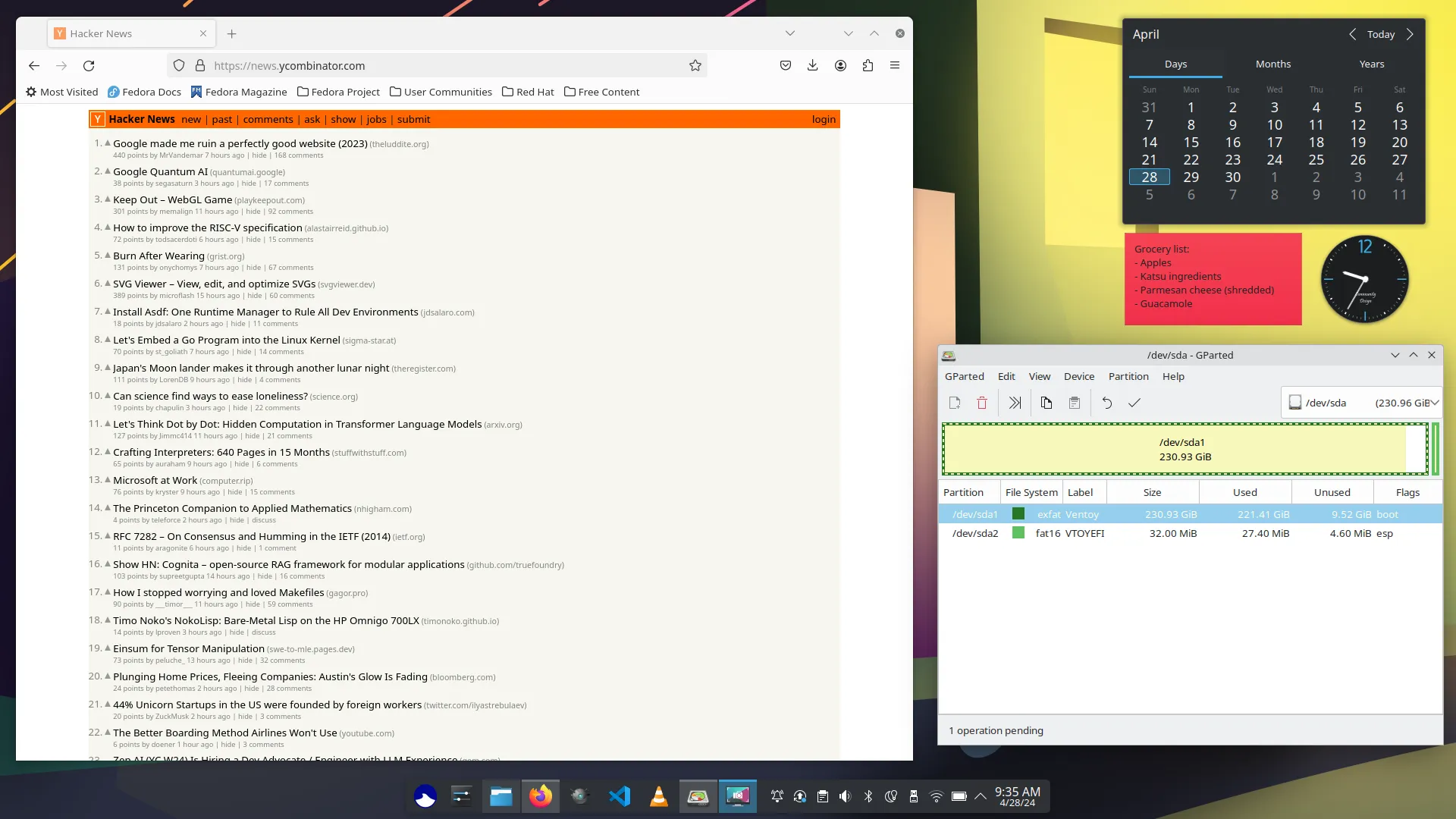Click the /dev/sda1 partition graphic bar
Screen dimensions: 1456x819
click(x=1185, y=450)
